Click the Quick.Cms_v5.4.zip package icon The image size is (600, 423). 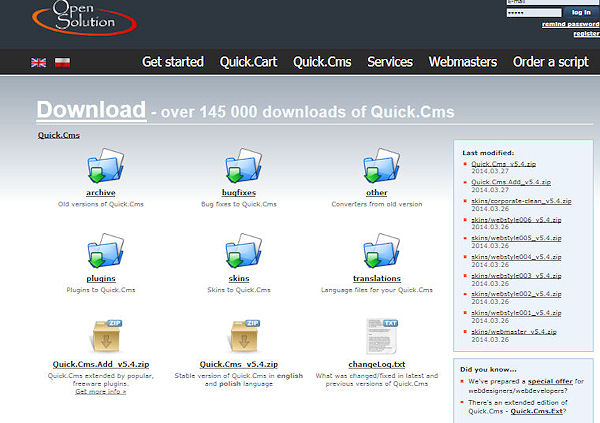[x=245, y=336]
